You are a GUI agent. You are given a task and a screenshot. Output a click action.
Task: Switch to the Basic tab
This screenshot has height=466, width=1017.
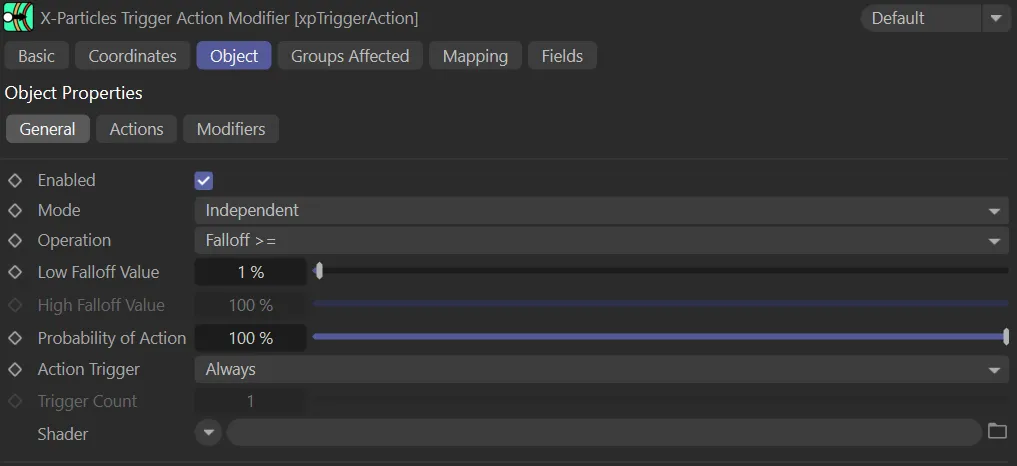point(36,56)
